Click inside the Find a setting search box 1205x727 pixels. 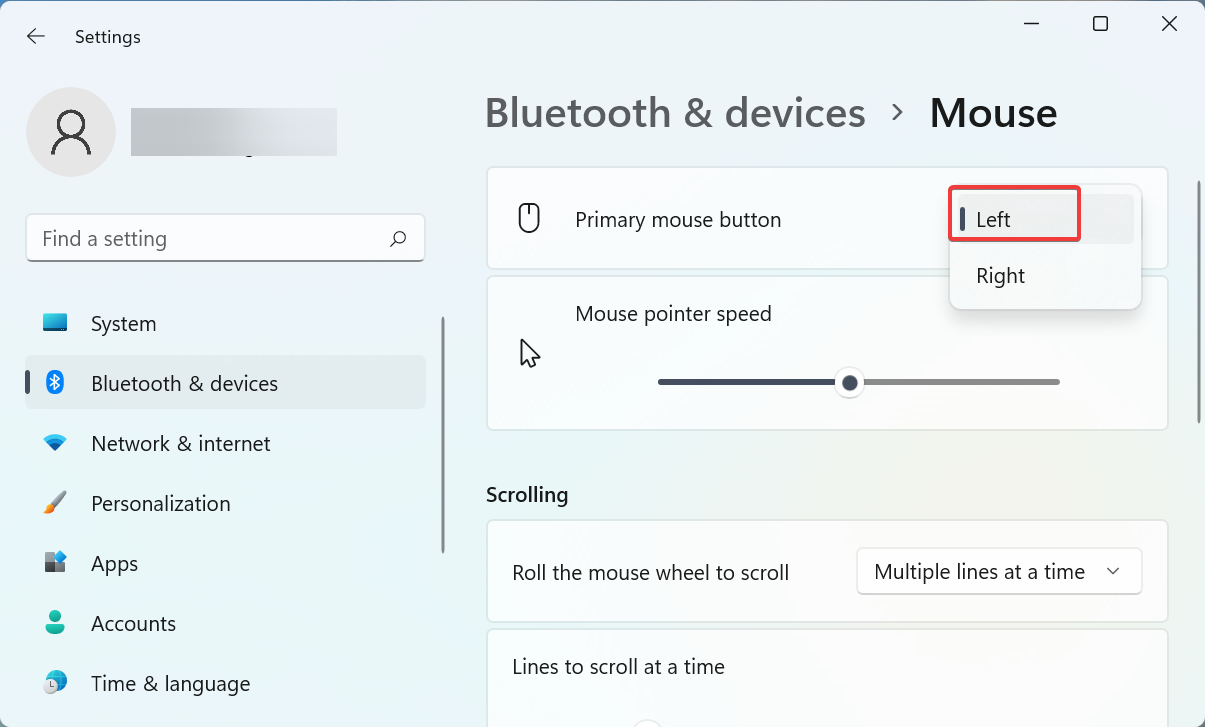click(225, 238)
